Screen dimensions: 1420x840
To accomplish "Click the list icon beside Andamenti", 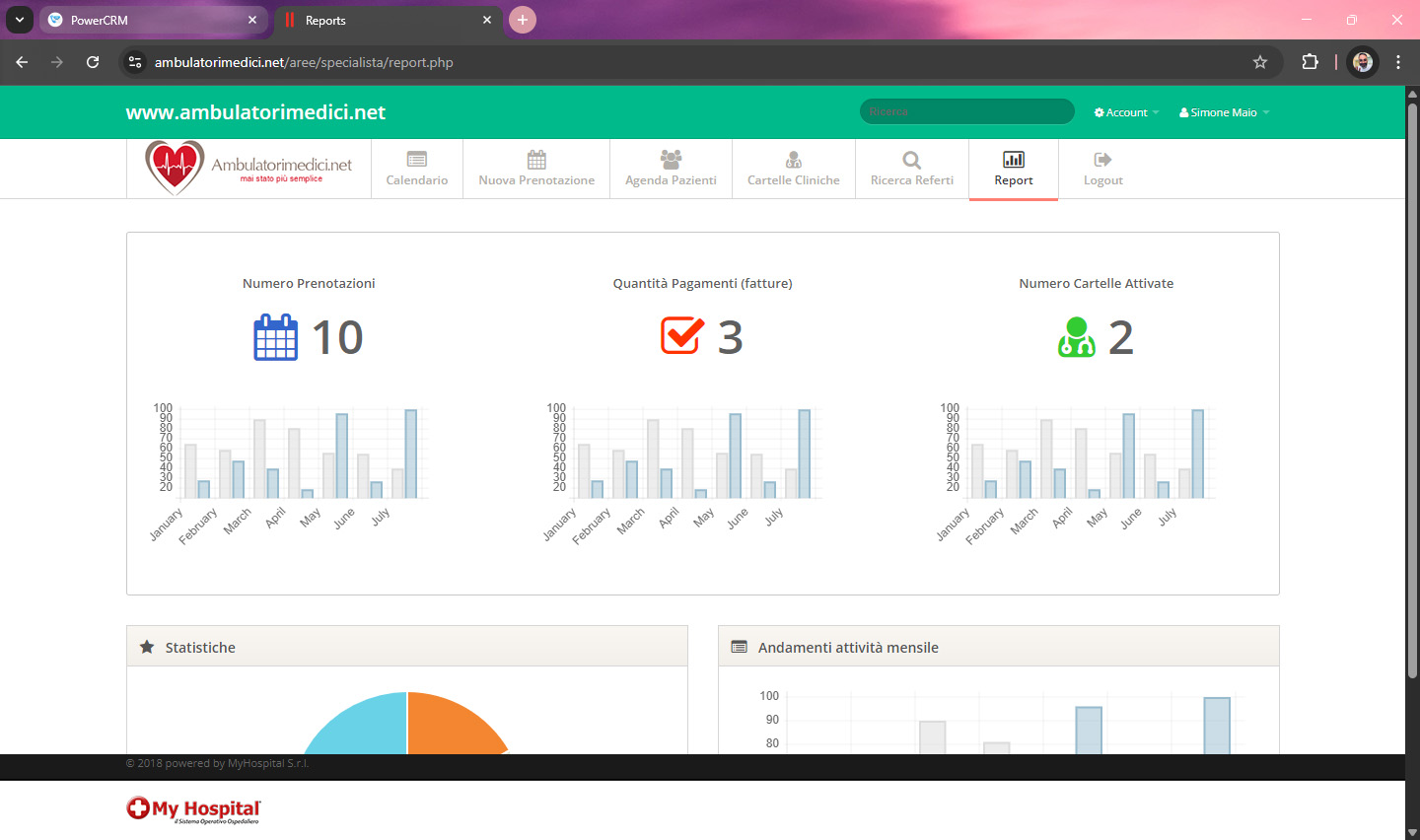I will [739, 647].
